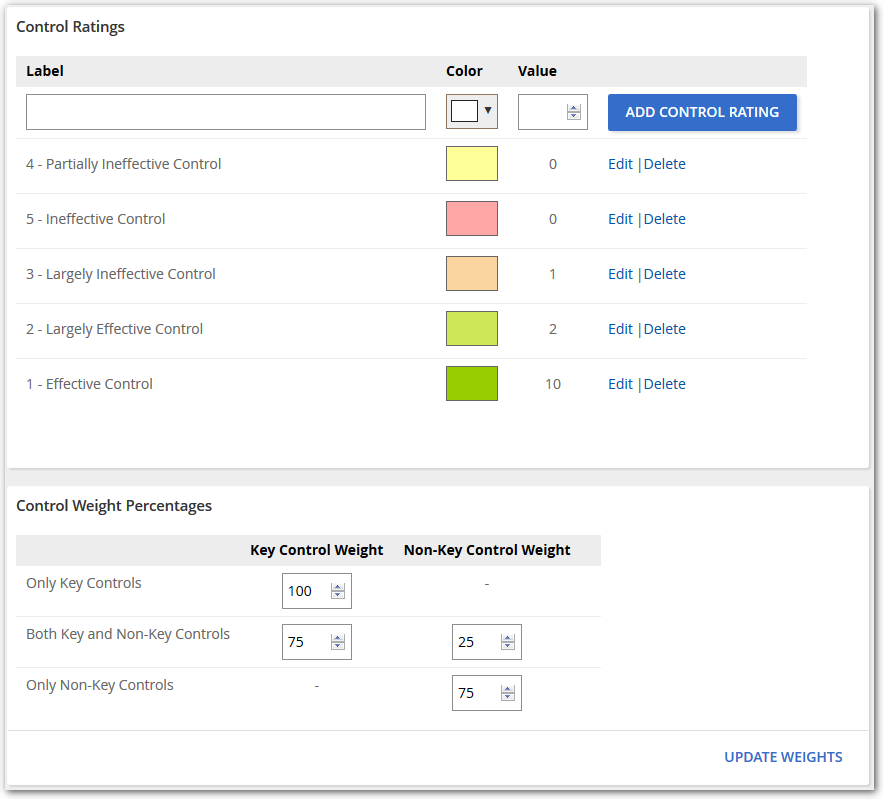The height and width of the screenshot is (799, 883).
Task: Adjust Only Key Controls weight spinner
Action: (x=338, y=591)
